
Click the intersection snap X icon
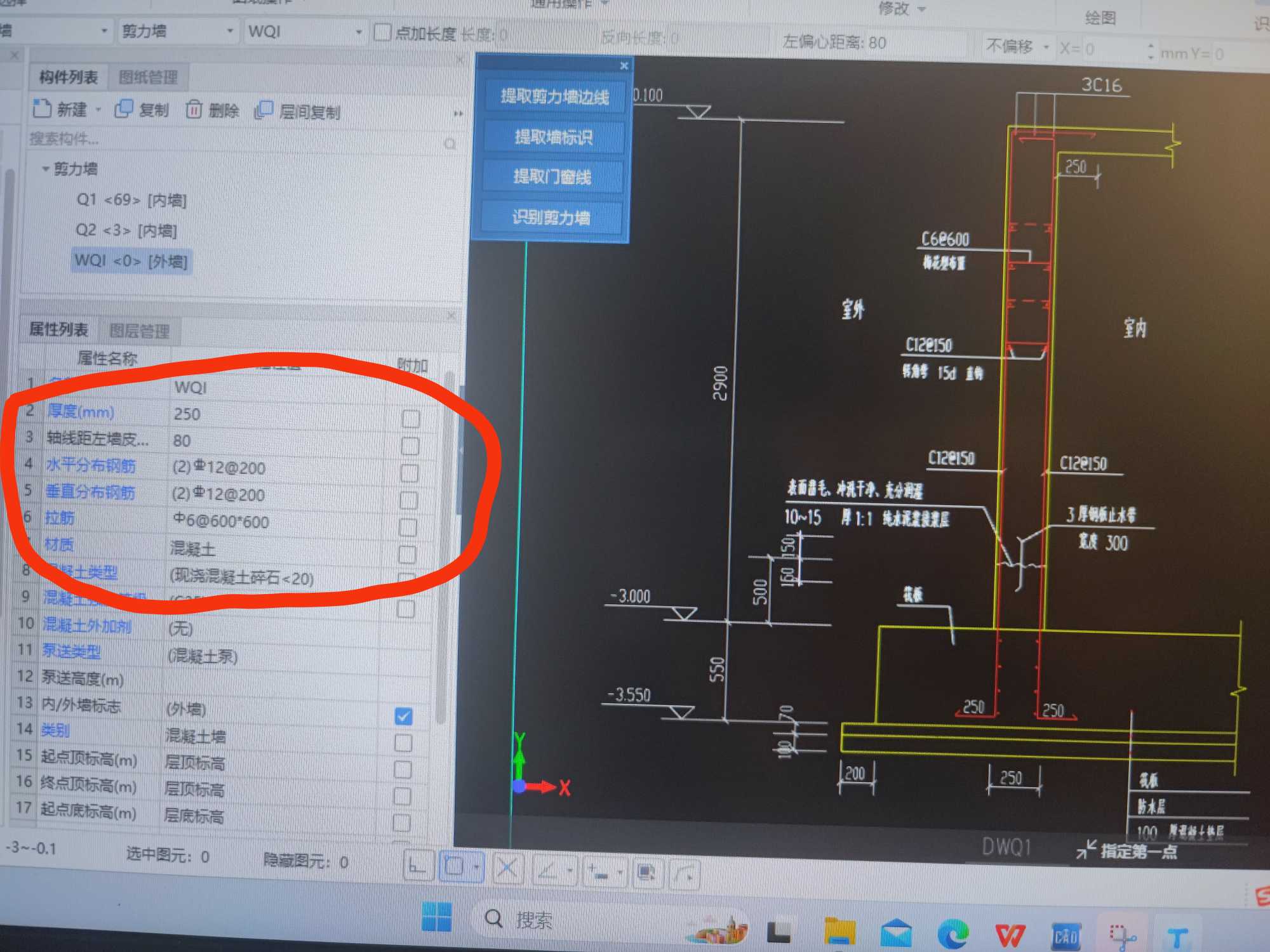tap(506, 868)
